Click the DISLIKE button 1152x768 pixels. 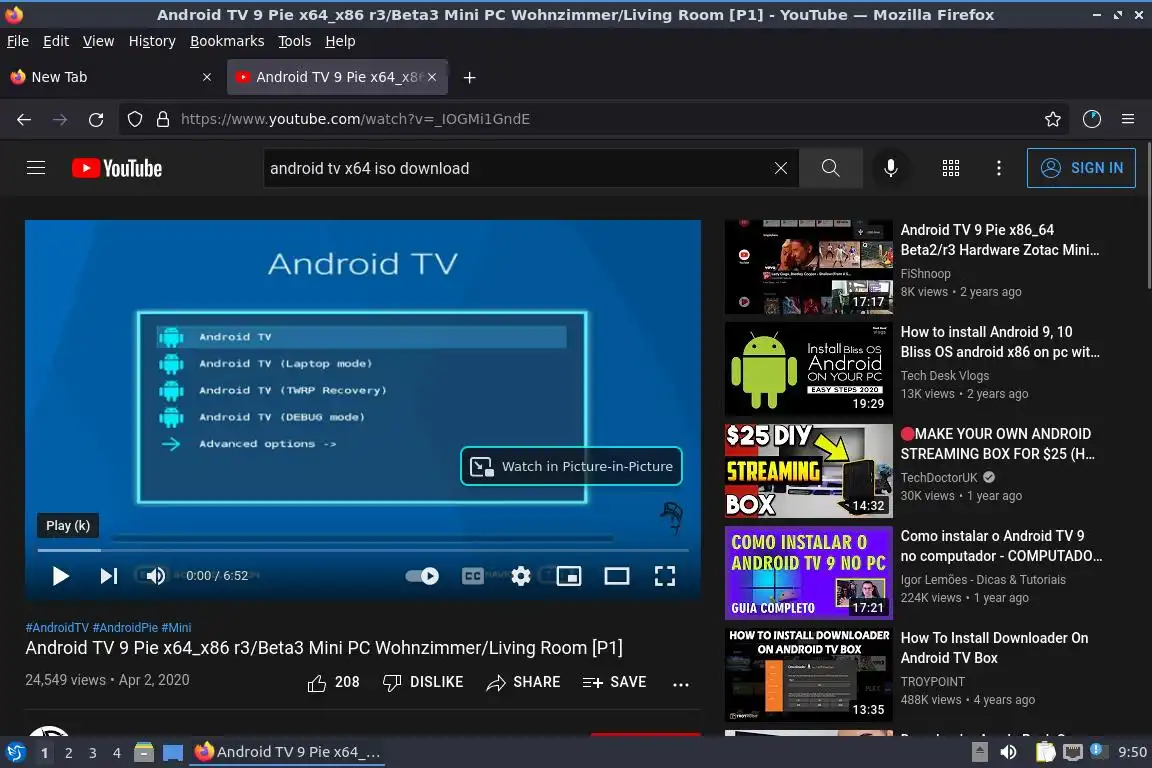[423, 683]
